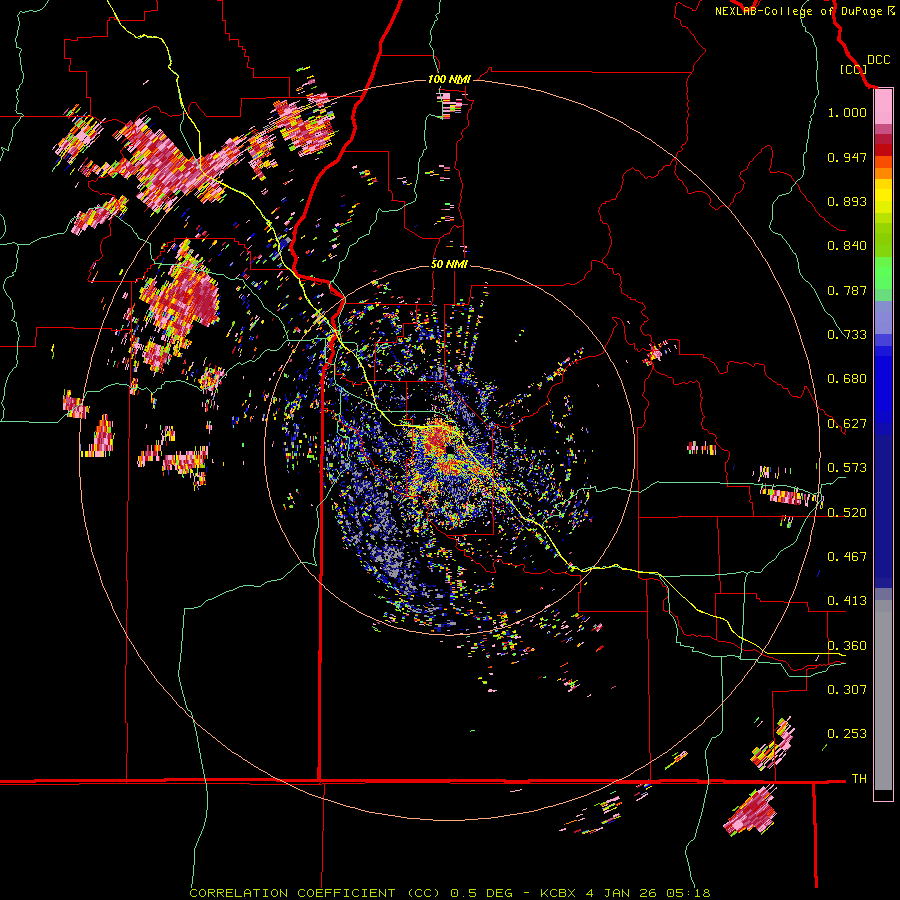Click the 0.947 color scale value
This screenshot has width=900, height=900.
click(847, 157)
